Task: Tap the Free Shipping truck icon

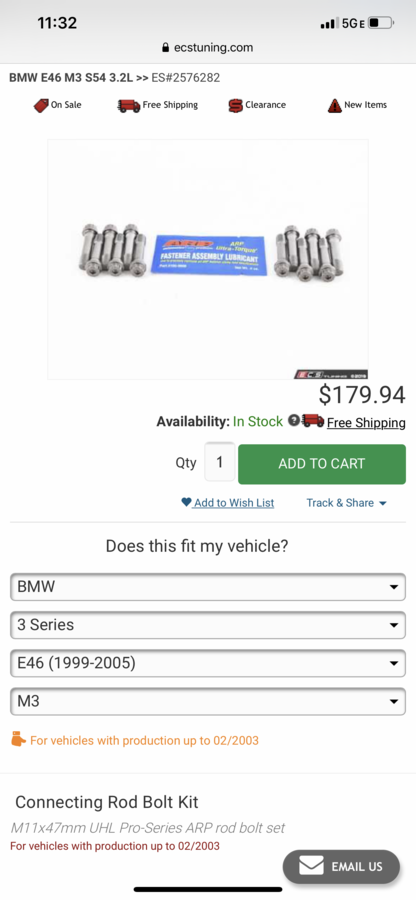Action: click(x=129, y=106)
